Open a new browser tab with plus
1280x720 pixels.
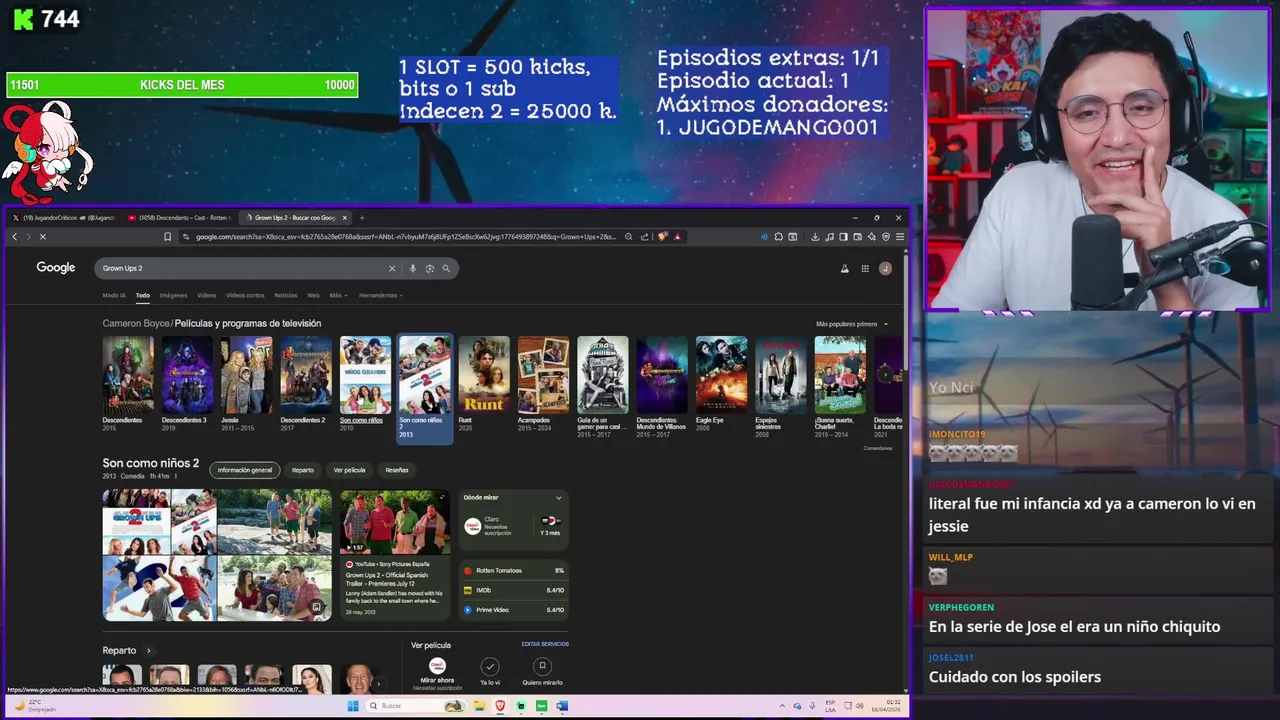[x=362, y=217]
